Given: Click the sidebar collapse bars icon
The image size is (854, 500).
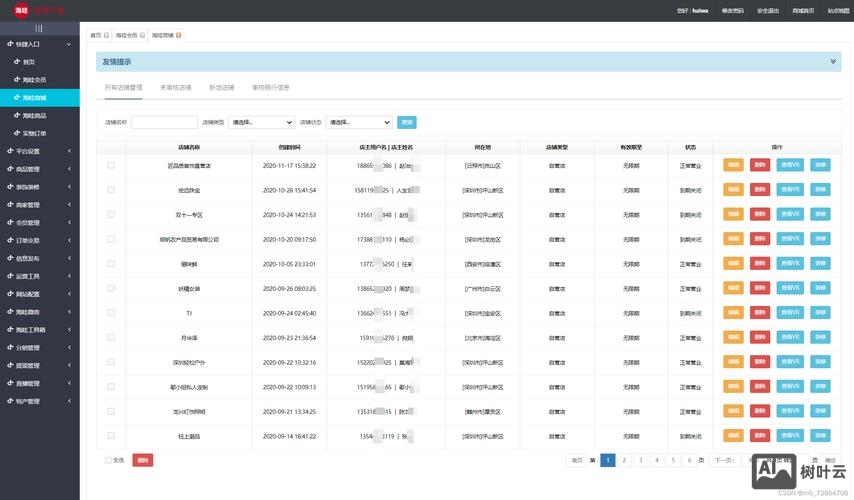Looking at the screenshot, I should pyautogui.click(x=39, y=28).
